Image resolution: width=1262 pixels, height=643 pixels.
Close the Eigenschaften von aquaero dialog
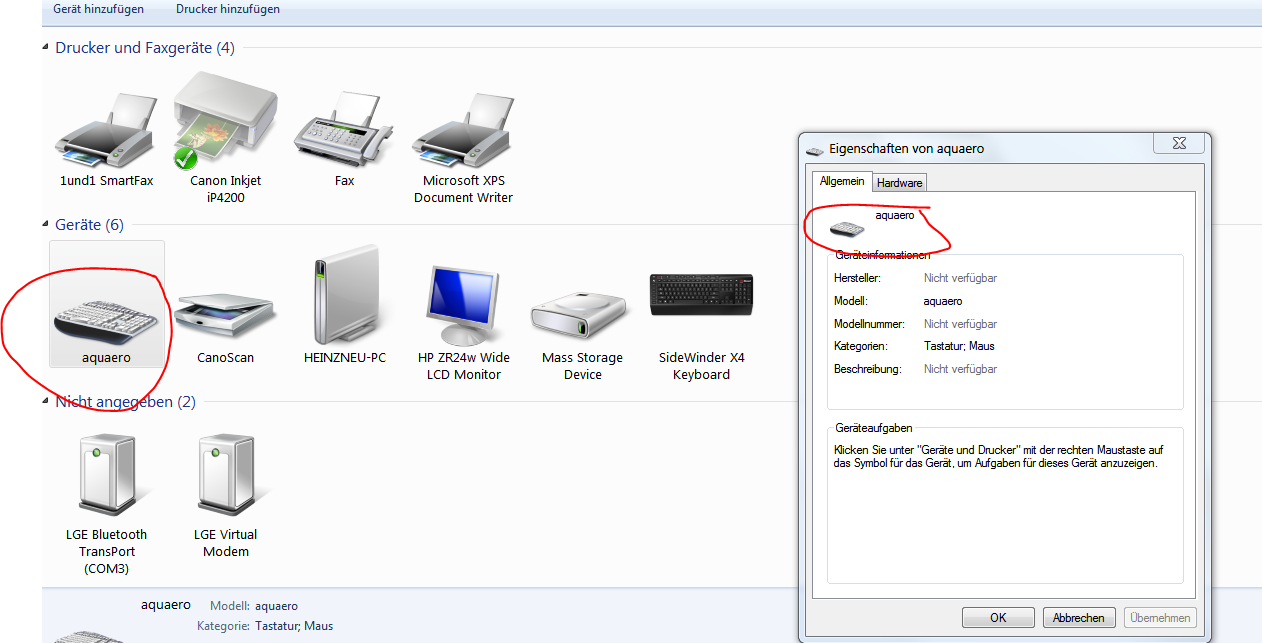coord(1180,143)
